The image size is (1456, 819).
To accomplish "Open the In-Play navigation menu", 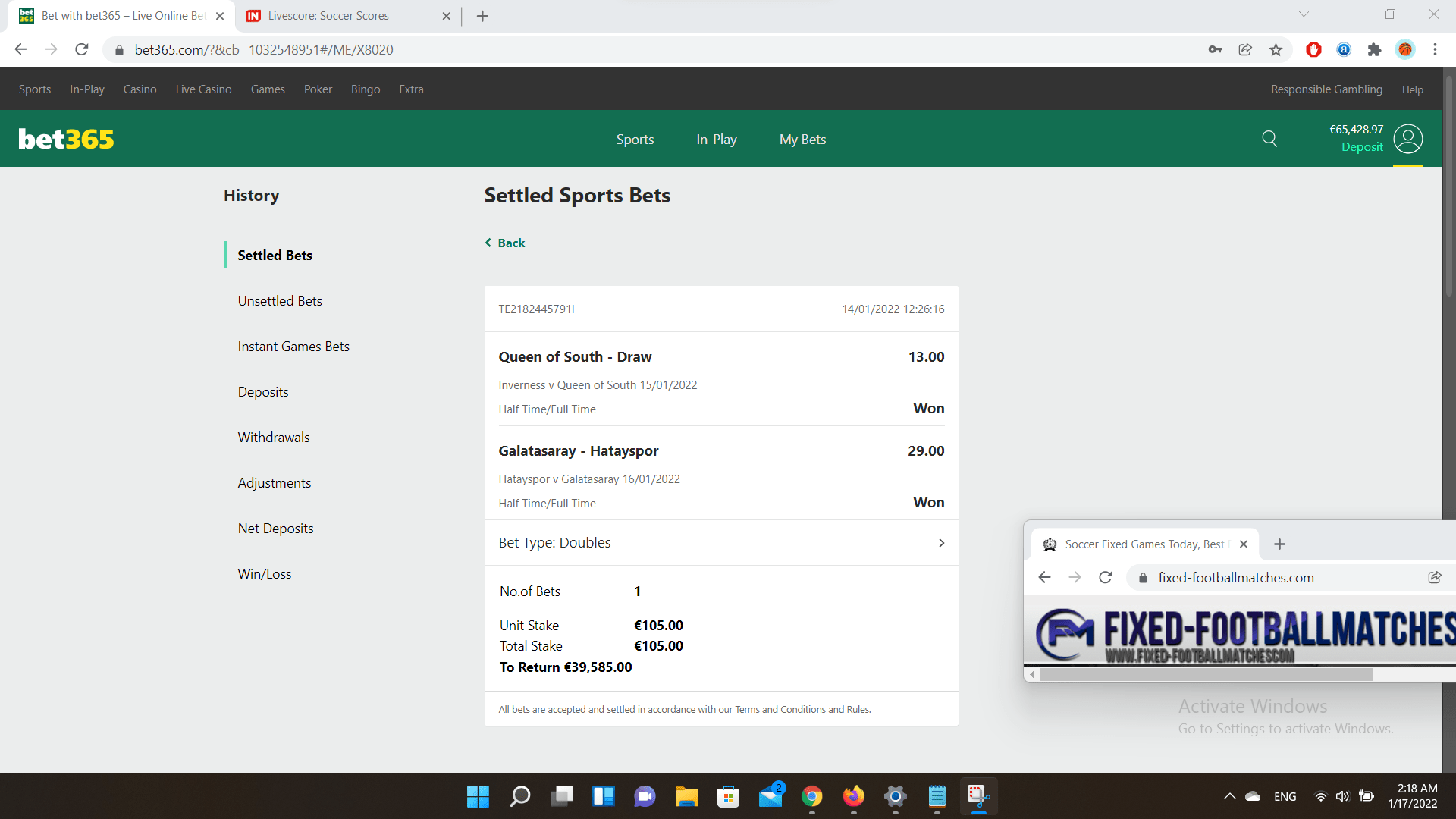I will 716,139.
